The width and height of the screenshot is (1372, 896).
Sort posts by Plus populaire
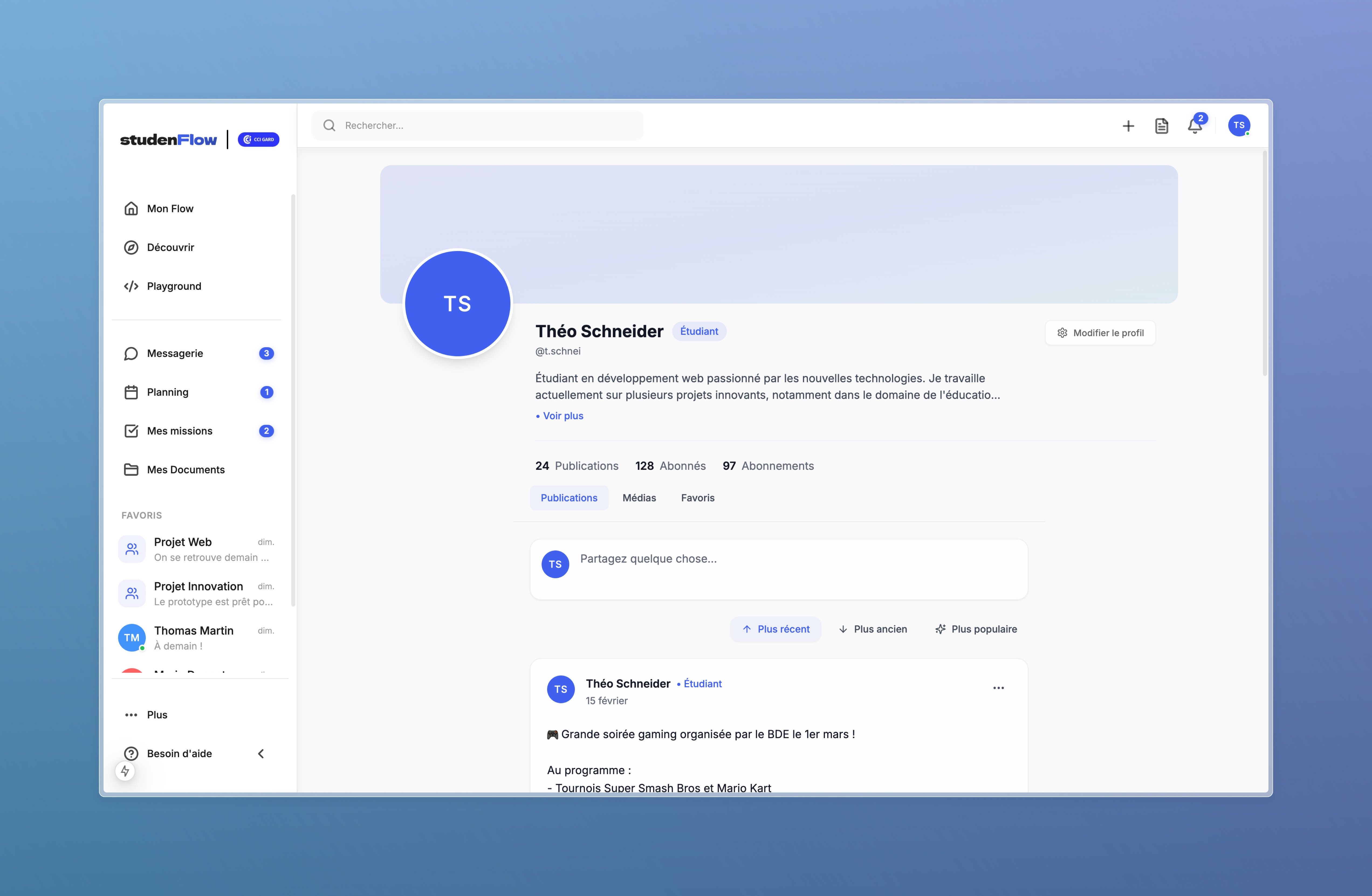[975, 629]
